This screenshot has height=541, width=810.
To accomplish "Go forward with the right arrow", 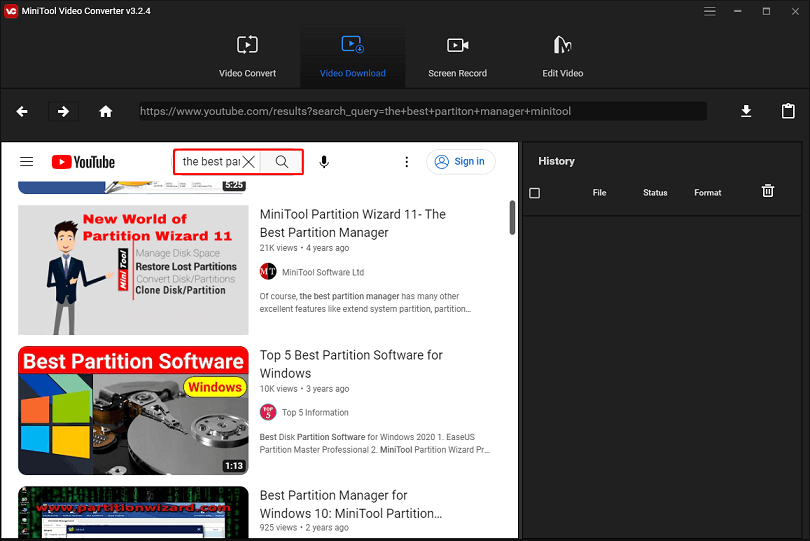I will pos(63,111).
